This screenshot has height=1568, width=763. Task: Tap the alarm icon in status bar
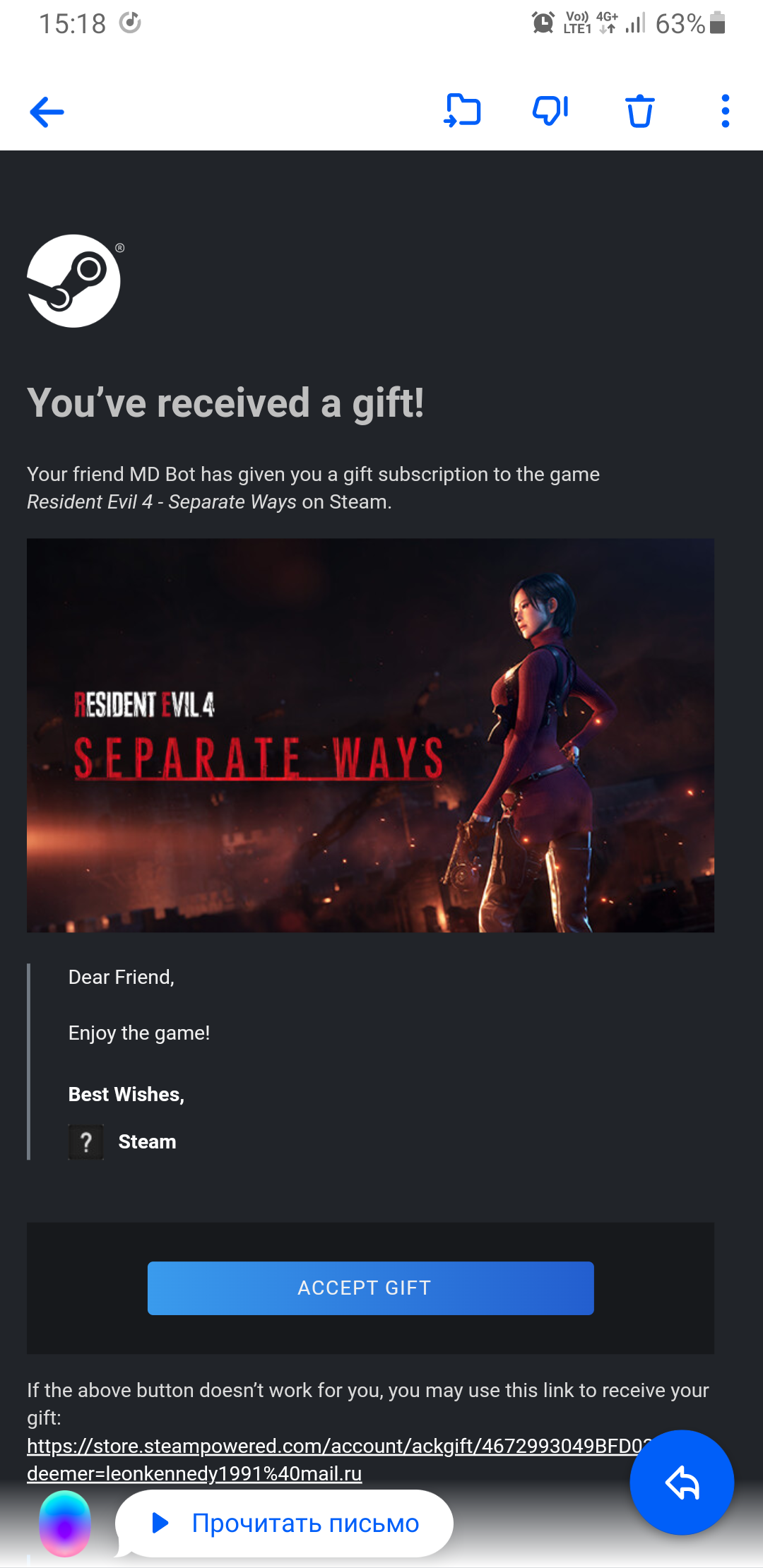543,23
